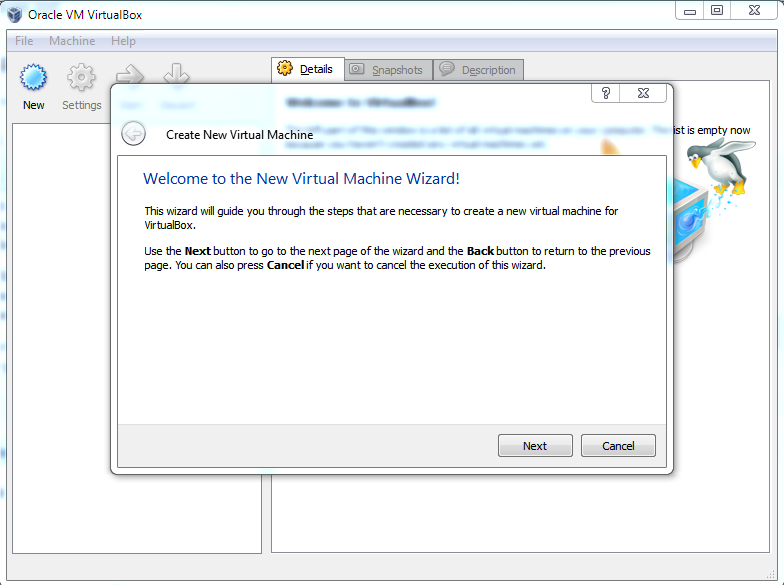Click the Create New Virtual Machine title text
This screenshot has width=784, height=585.
click(x=240, y=134)
